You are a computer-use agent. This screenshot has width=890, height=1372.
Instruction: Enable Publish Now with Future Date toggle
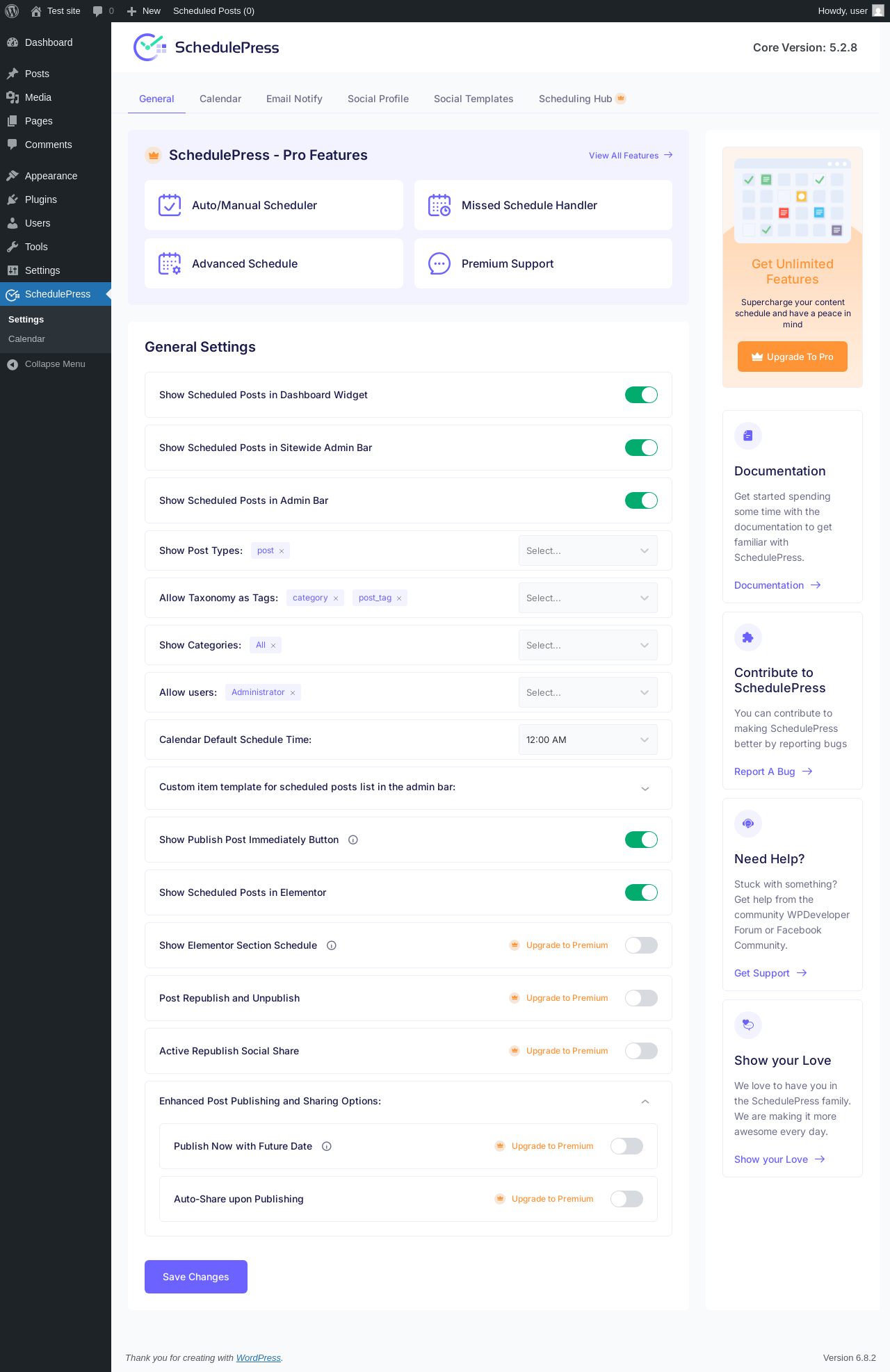point(626,1146)
